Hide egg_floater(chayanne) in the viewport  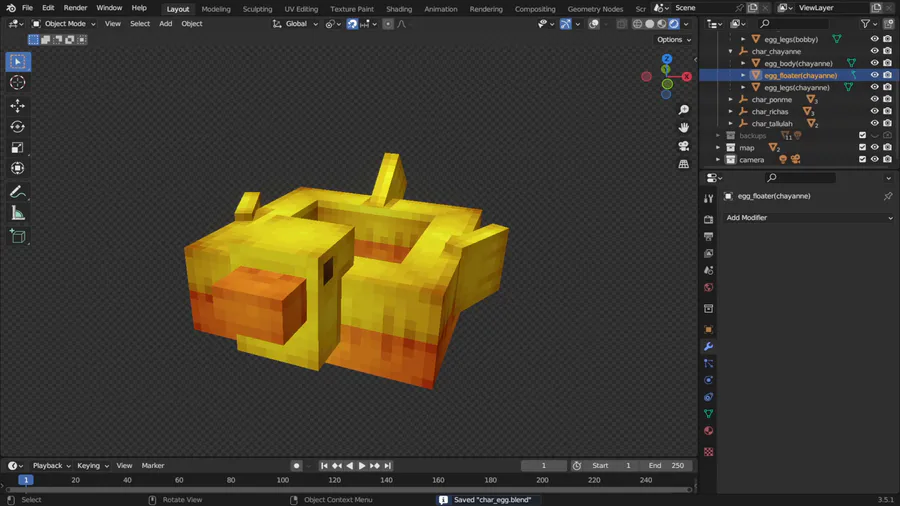coord(874,75)
